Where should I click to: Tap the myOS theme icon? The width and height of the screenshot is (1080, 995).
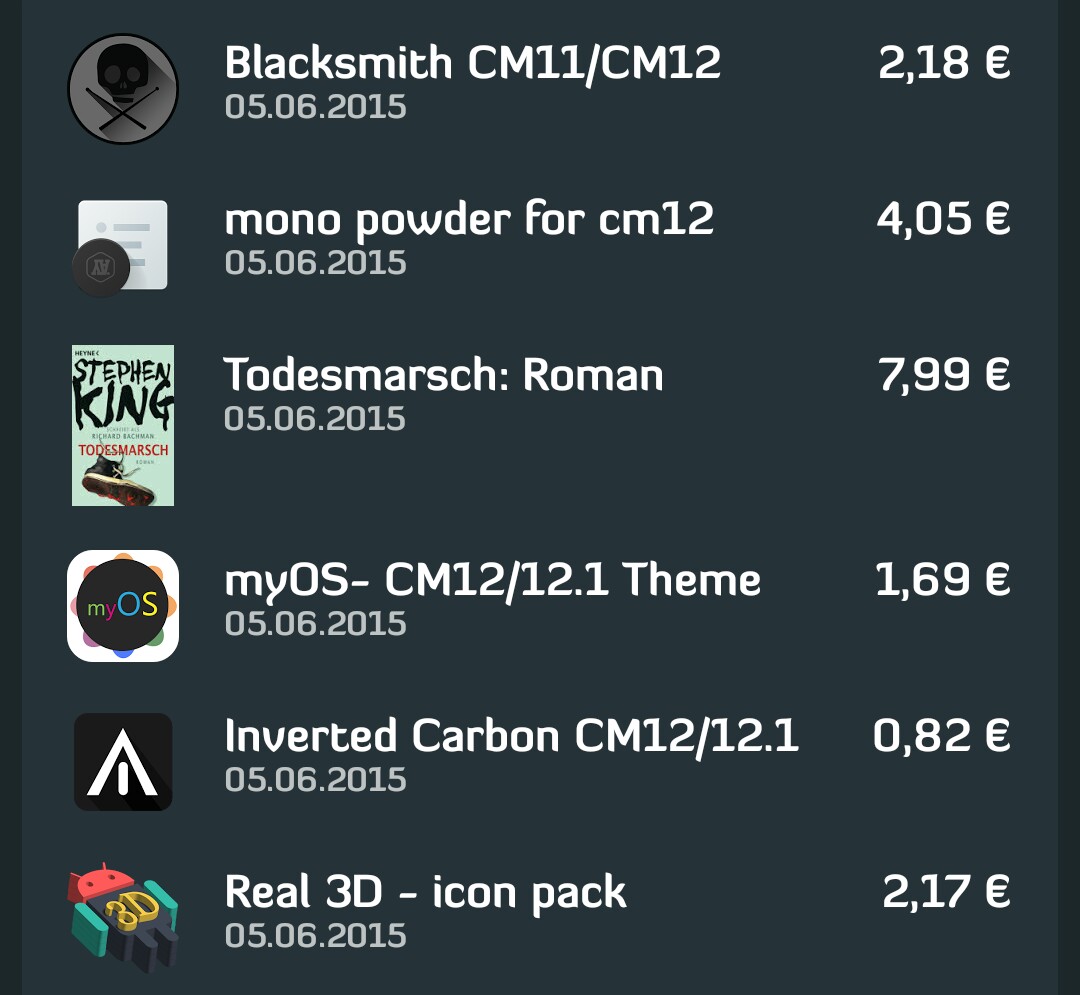pos(123,606)
